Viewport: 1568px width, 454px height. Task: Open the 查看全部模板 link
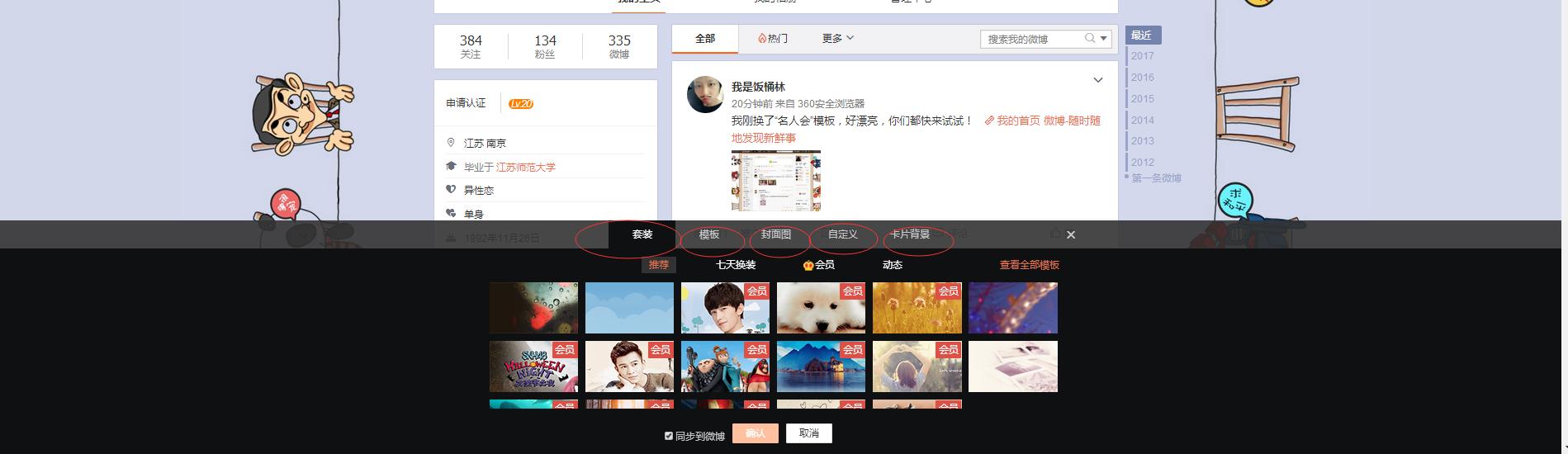click(1029, 266)
